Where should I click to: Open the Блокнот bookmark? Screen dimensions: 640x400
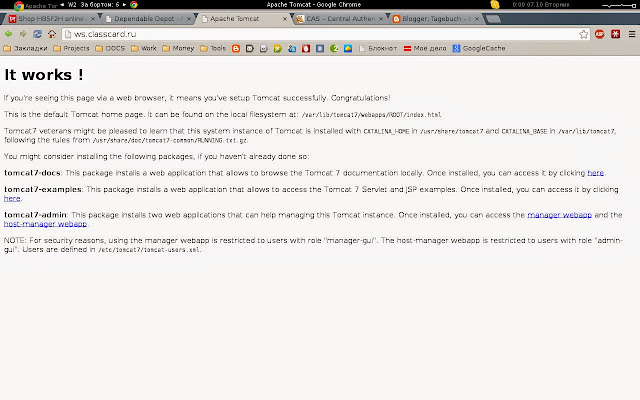click(378, 49)
